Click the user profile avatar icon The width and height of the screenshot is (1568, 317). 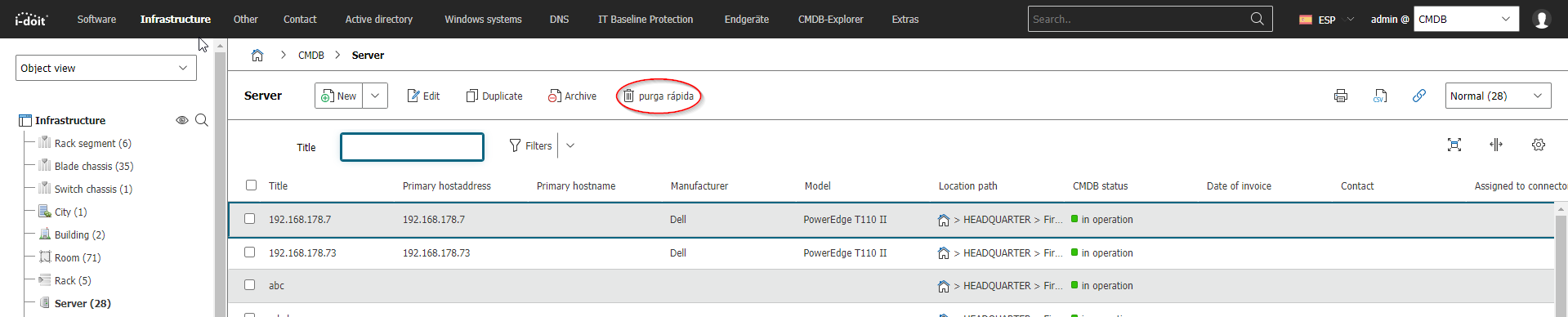1542,19
